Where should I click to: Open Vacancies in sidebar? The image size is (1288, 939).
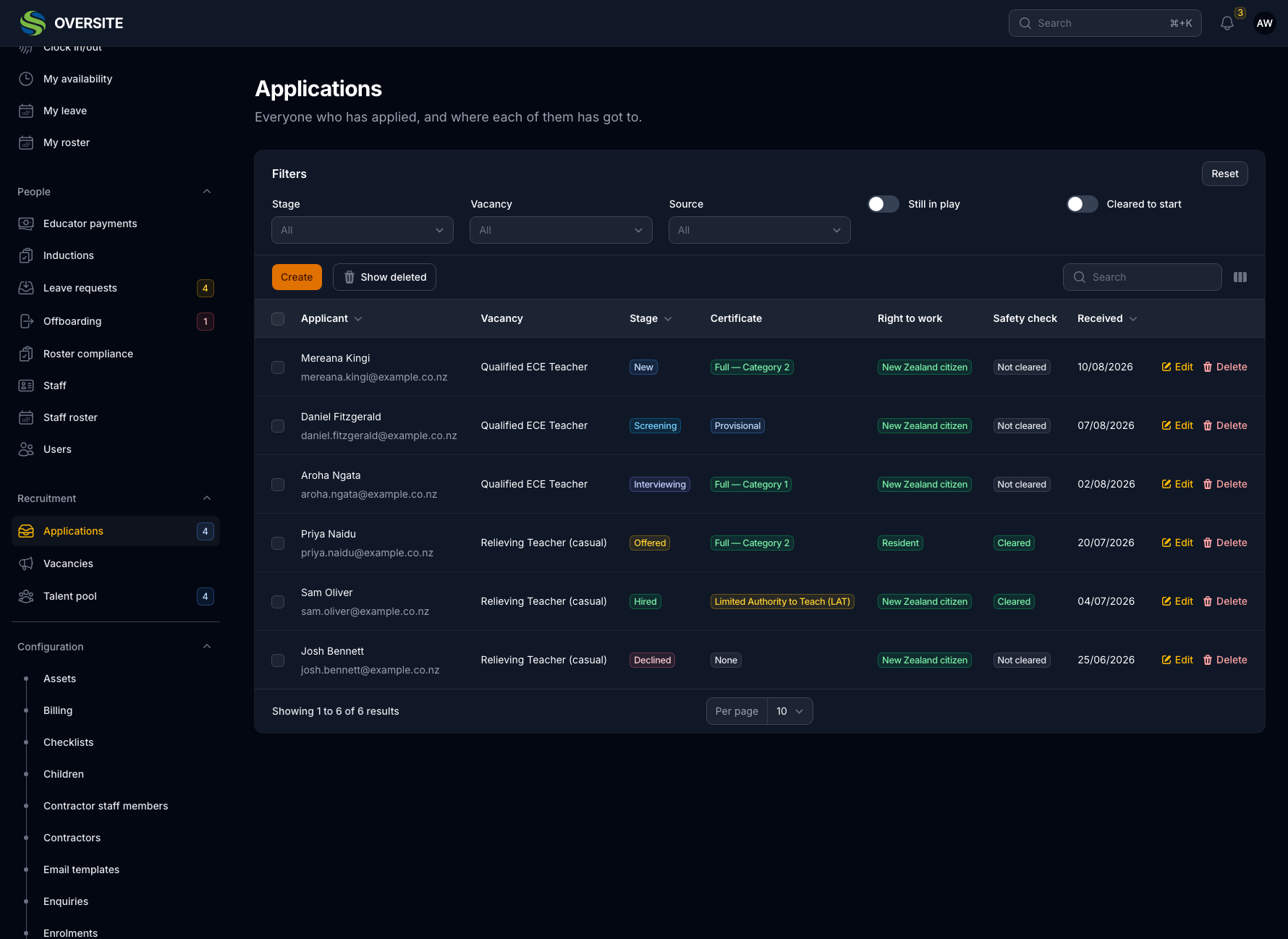[x=116, y=564]
